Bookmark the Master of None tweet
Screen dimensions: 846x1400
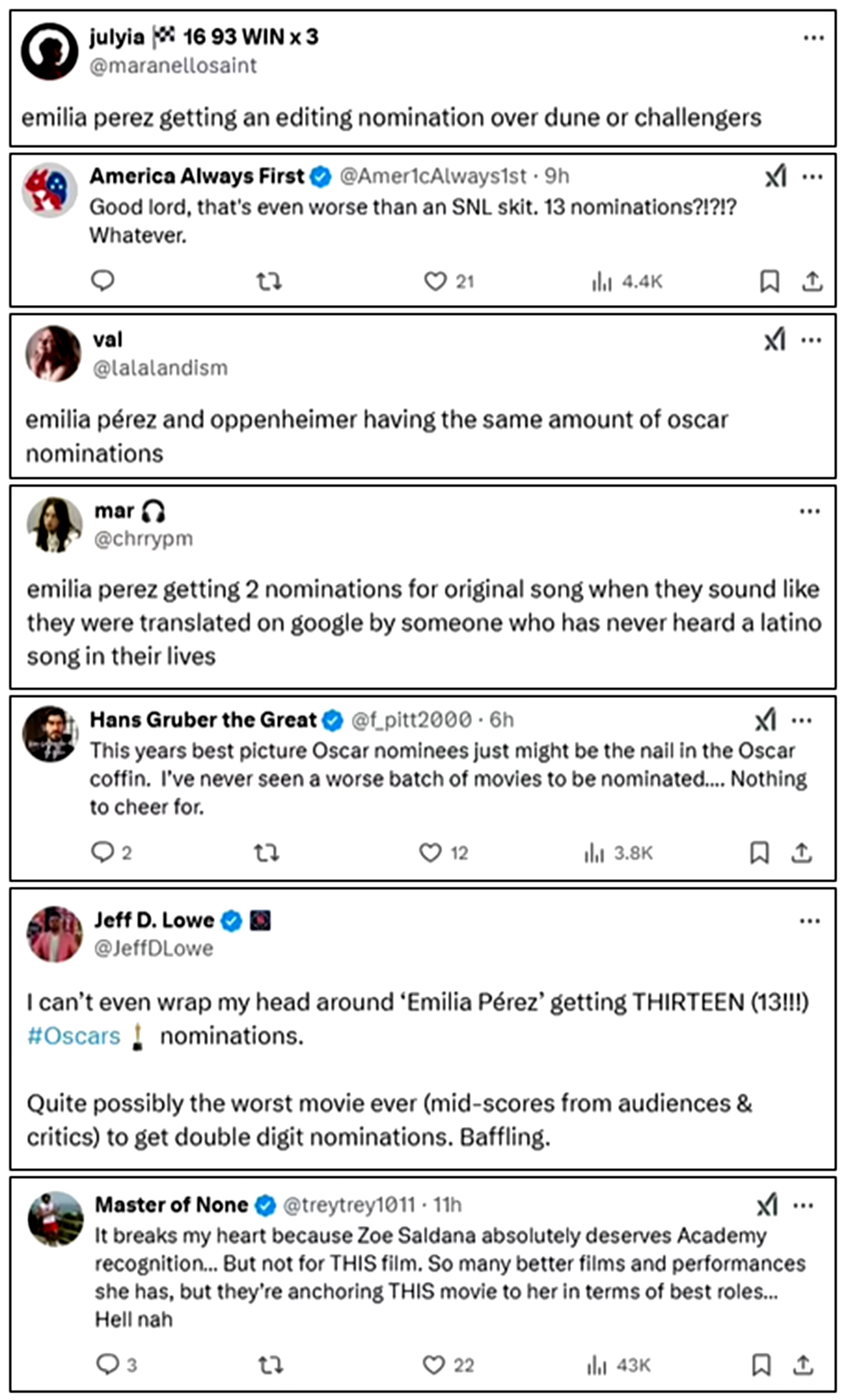761,1365
